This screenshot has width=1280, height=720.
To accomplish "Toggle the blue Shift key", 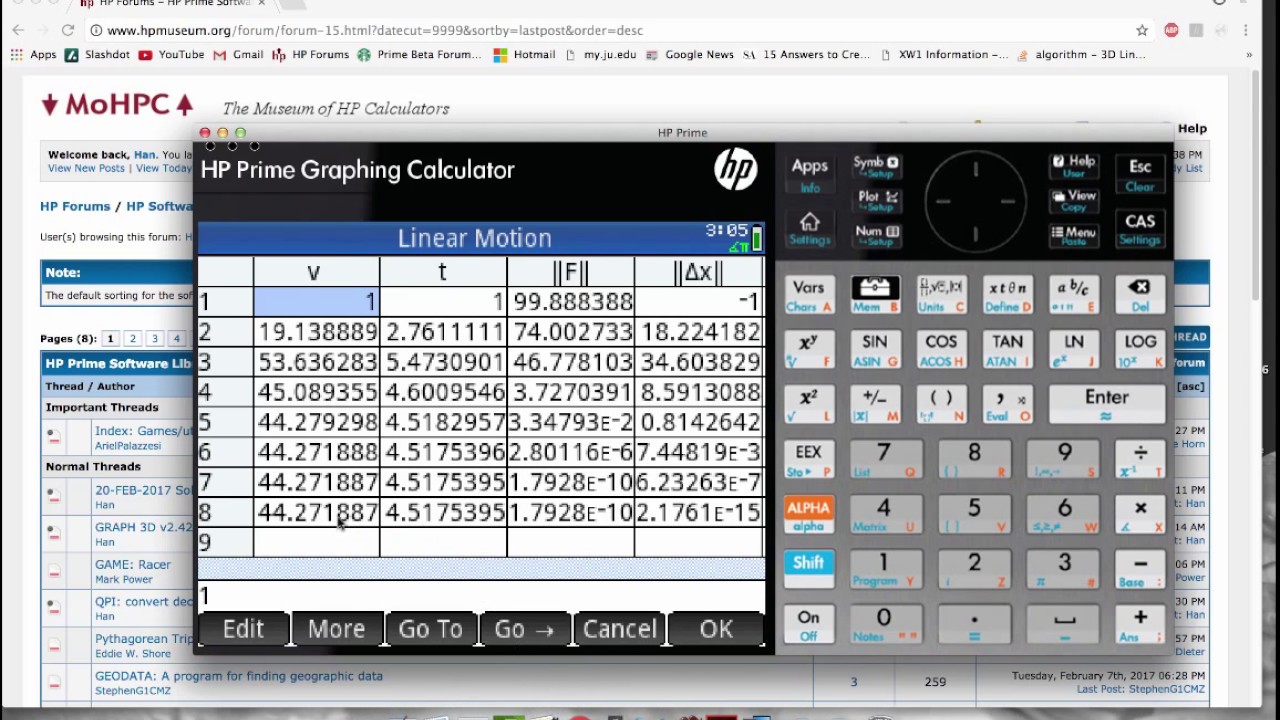I will [808, 571].
